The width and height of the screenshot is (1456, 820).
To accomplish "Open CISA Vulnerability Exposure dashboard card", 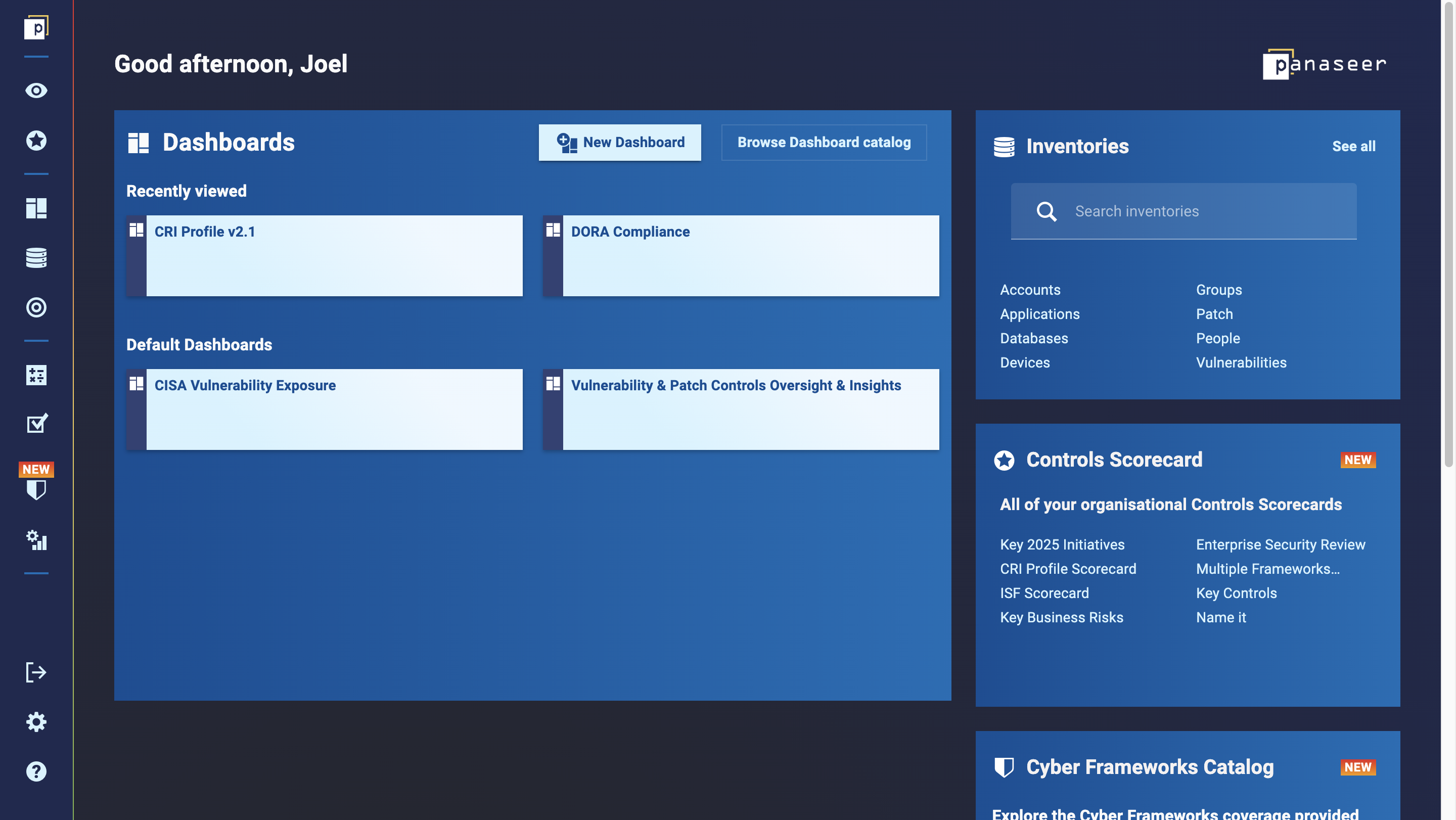I will click(325, 409).
